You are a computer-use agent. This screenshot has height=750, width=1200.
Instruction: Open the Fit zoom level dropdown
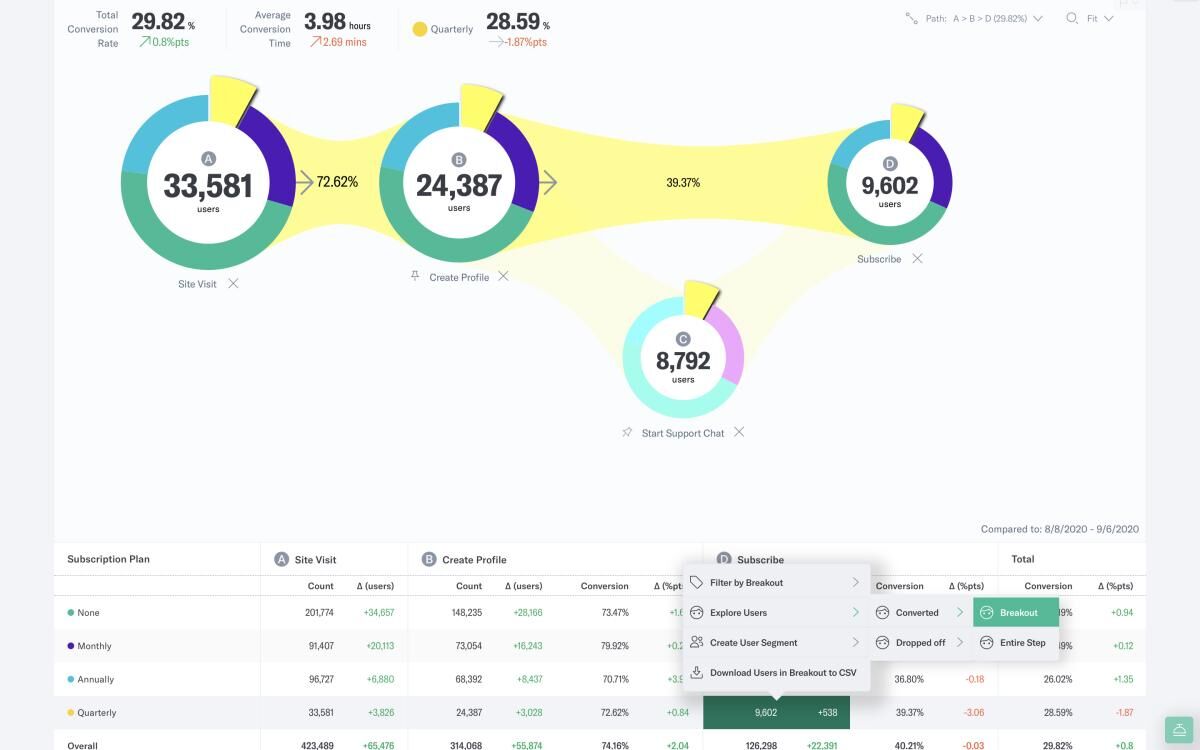[x=1110, y=18]
